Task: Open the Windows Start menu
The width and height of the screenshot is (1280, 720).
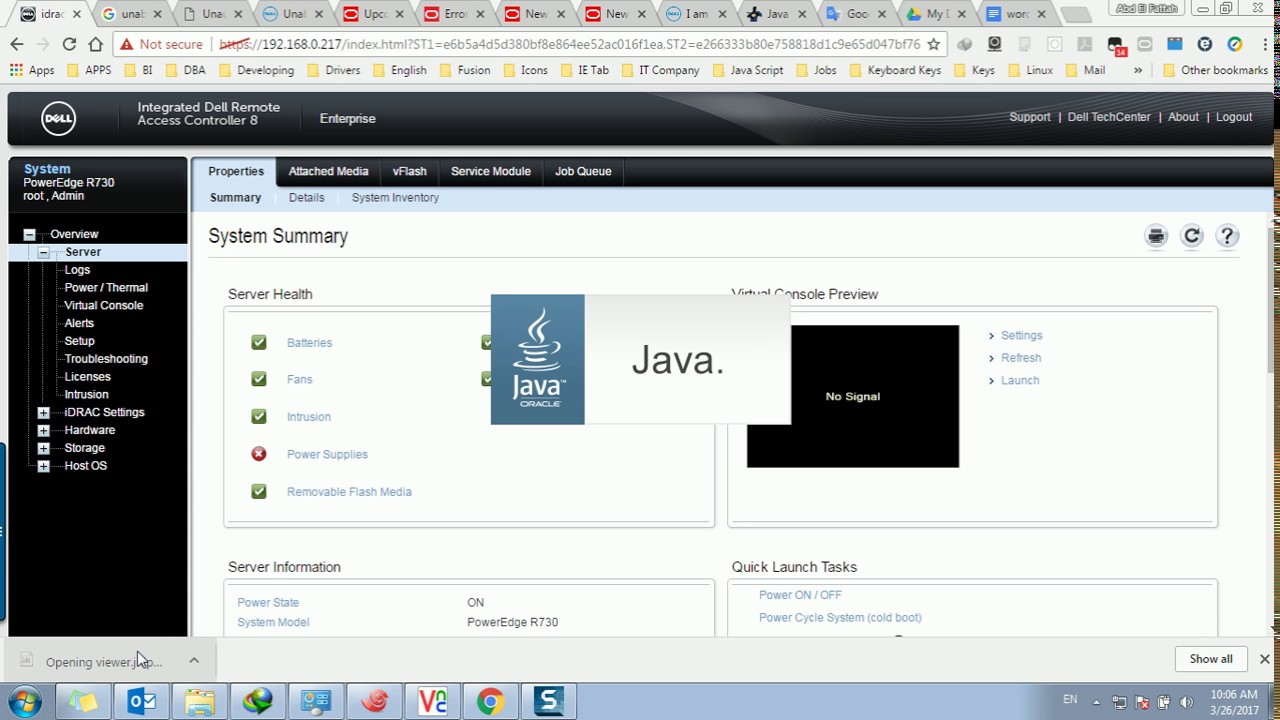Action: coord(24,702)
